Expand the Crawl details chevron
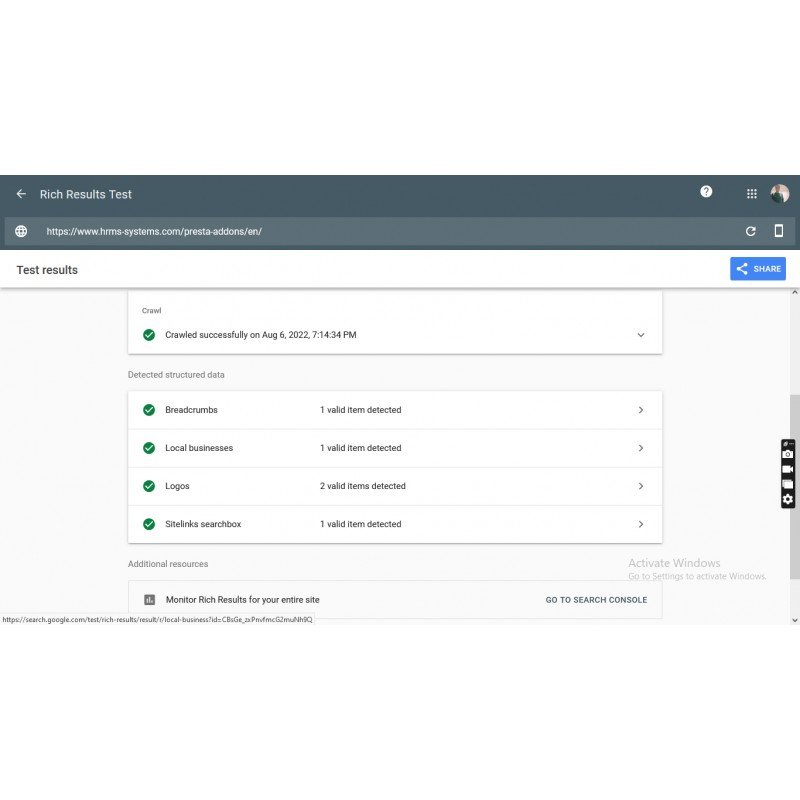 [641, 335]
